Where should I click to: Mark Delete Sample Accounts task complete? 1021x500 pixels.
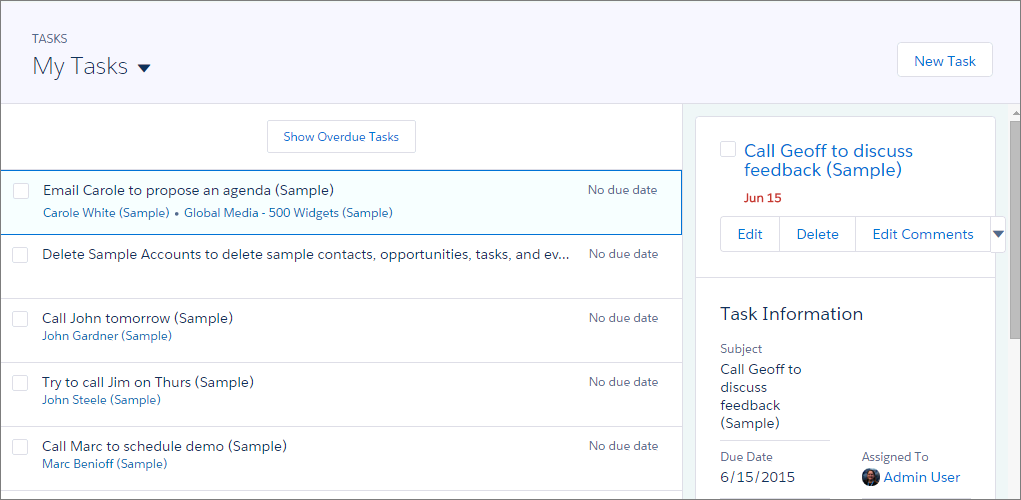[x=20, y=255]
